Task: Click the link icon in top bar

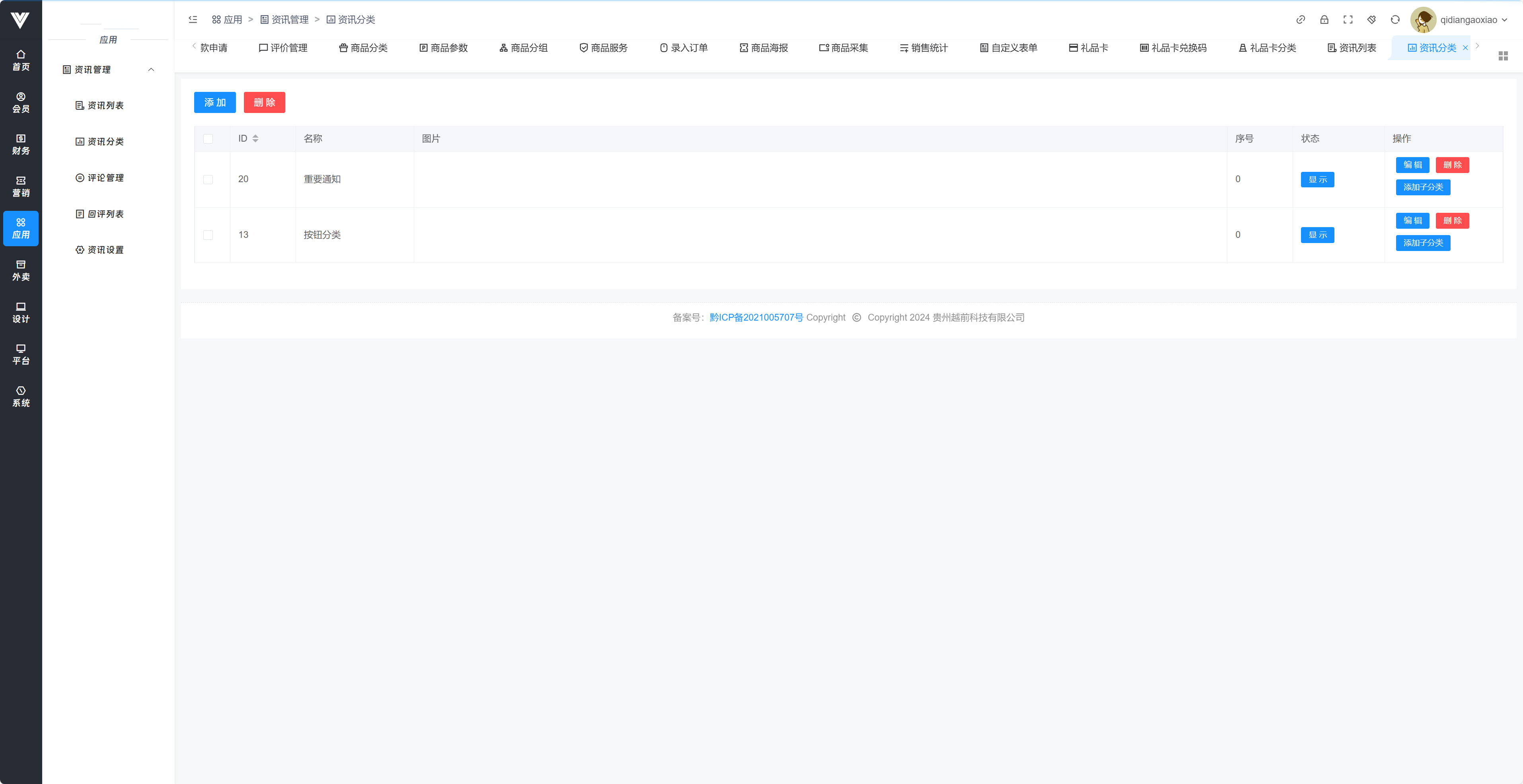Action: [1300, 19]
